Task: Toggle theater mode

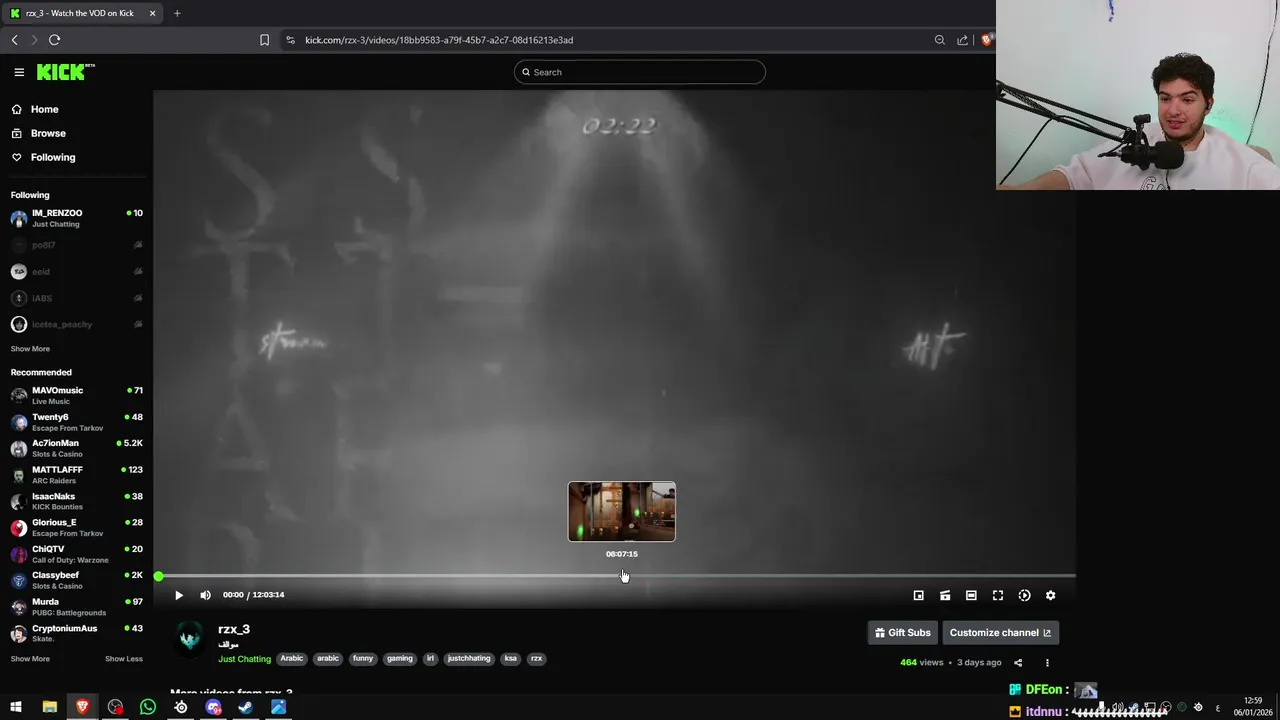Action: [971, 595]
